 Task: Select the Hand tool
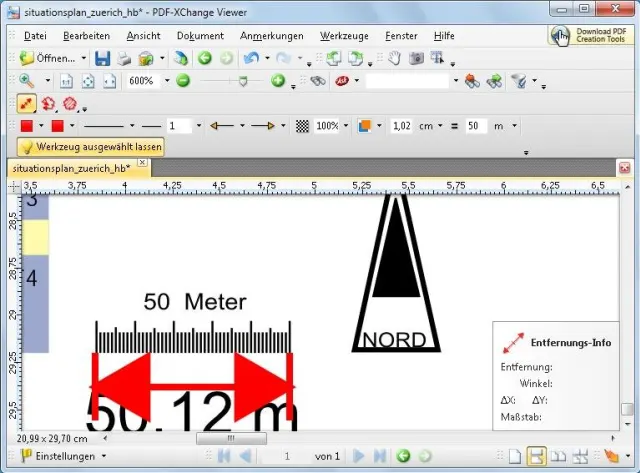(394, 58)
